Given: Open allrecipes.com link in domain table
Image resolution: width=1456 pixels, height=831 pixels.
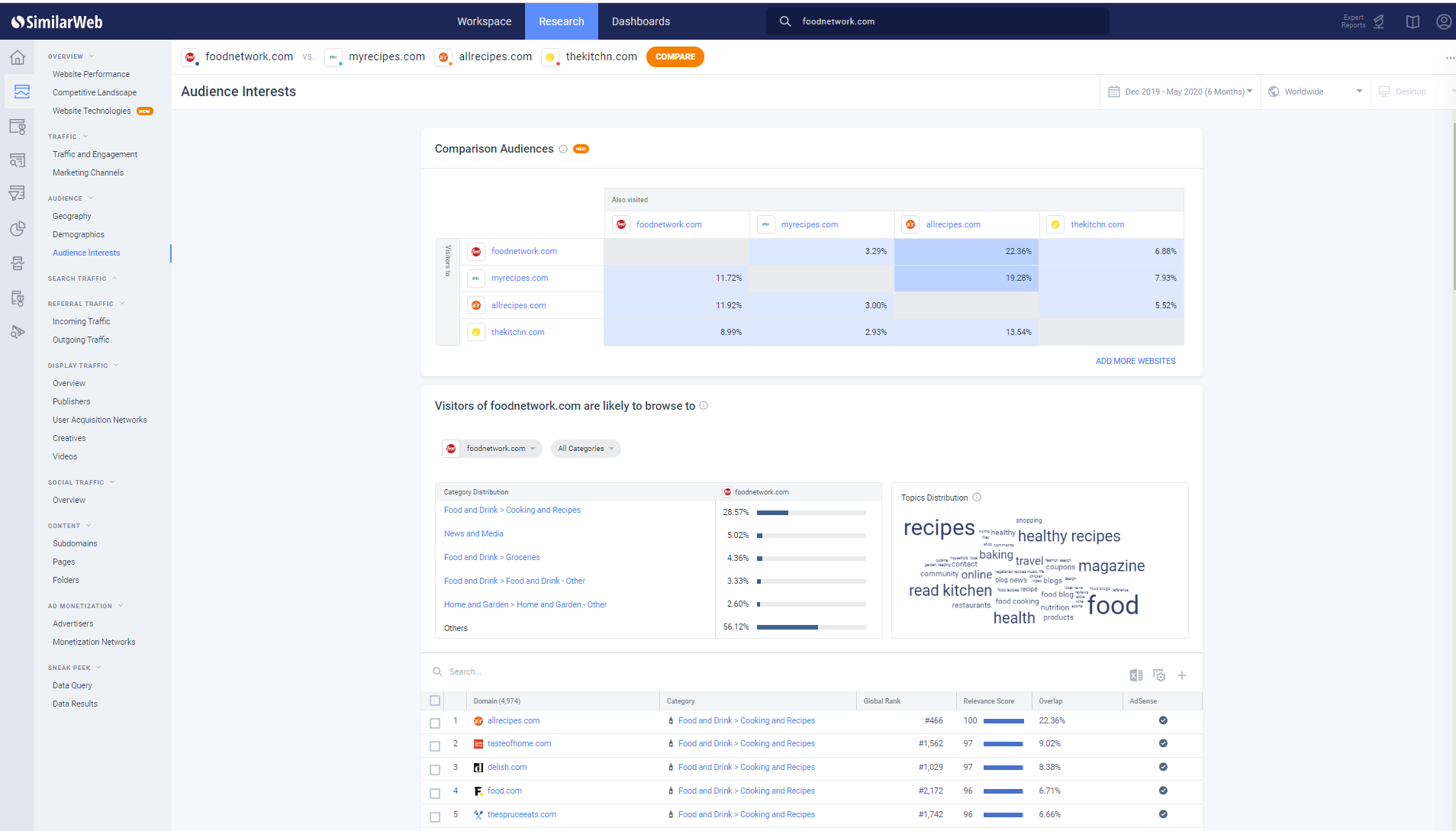Looking at the screenshot, I should pyautogui.click(x=514, y=720).
